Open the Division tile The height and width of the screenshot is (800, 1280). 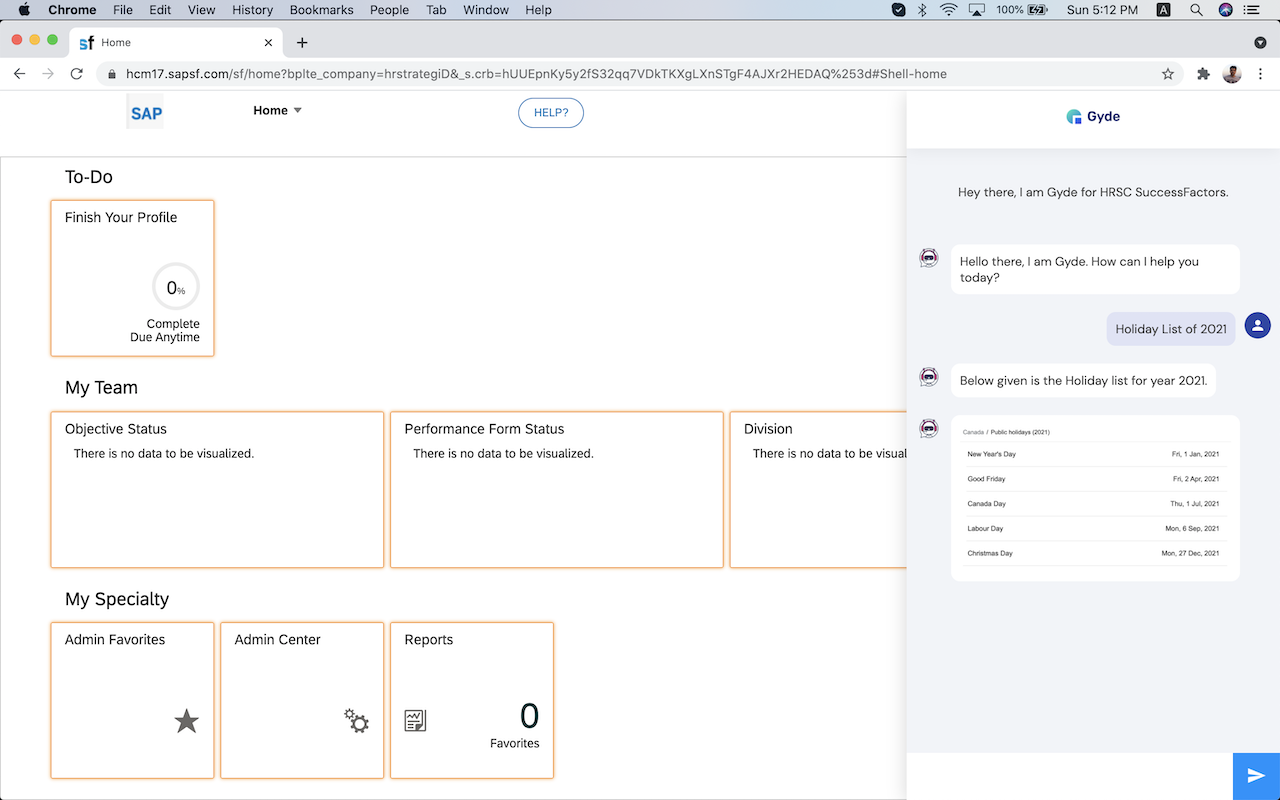tap(818, 490)
